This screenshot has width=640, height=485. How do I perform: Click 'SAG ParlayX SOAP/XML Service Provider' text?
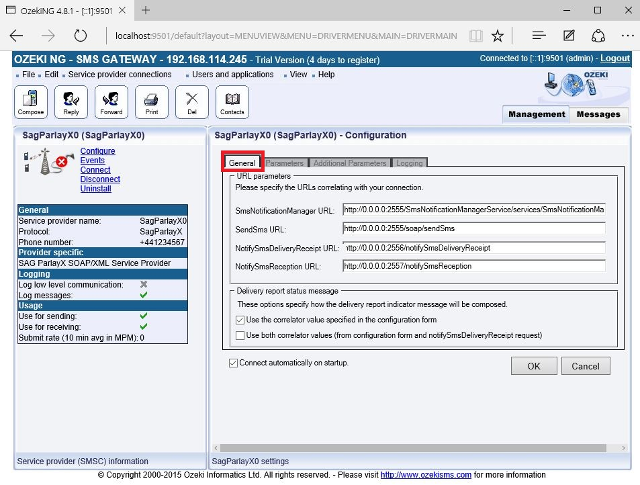[95, 263]
